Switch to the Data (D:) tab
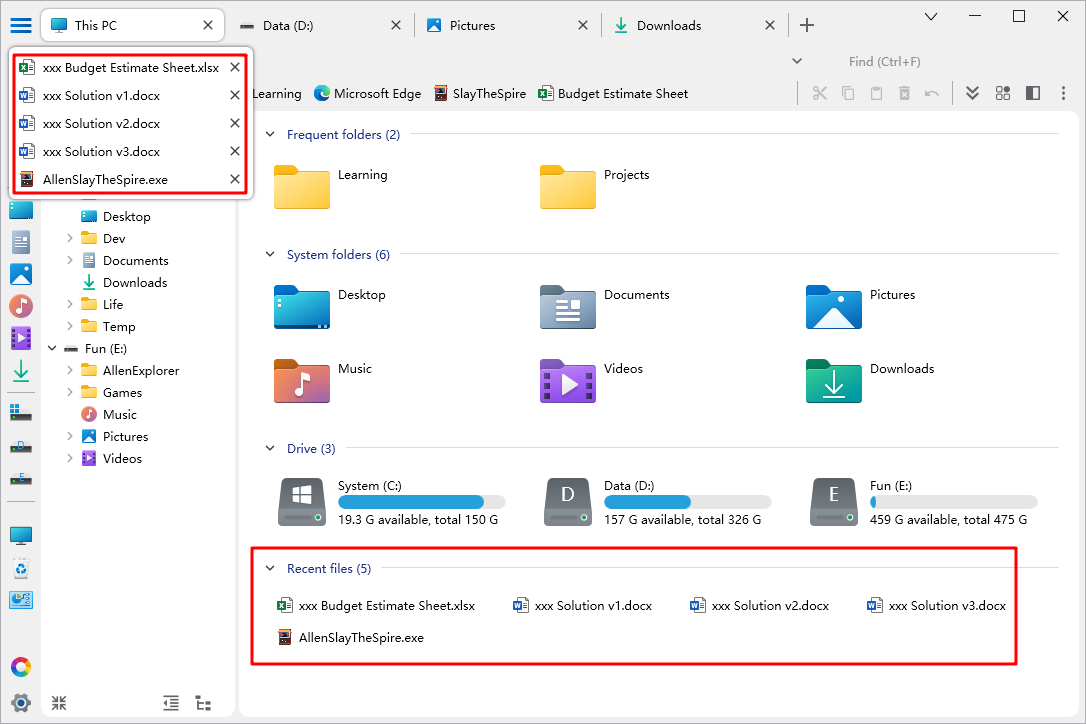 [288, 25]
